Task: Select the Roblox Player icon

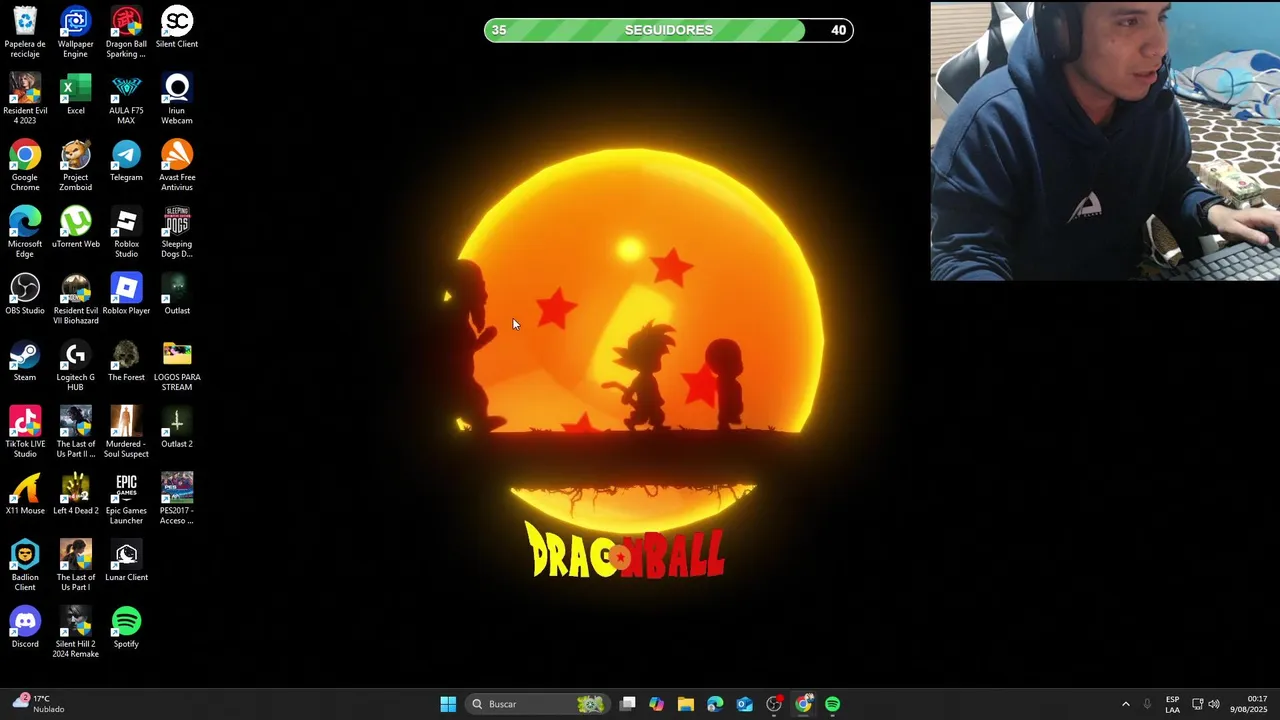Action: [126, 294]
